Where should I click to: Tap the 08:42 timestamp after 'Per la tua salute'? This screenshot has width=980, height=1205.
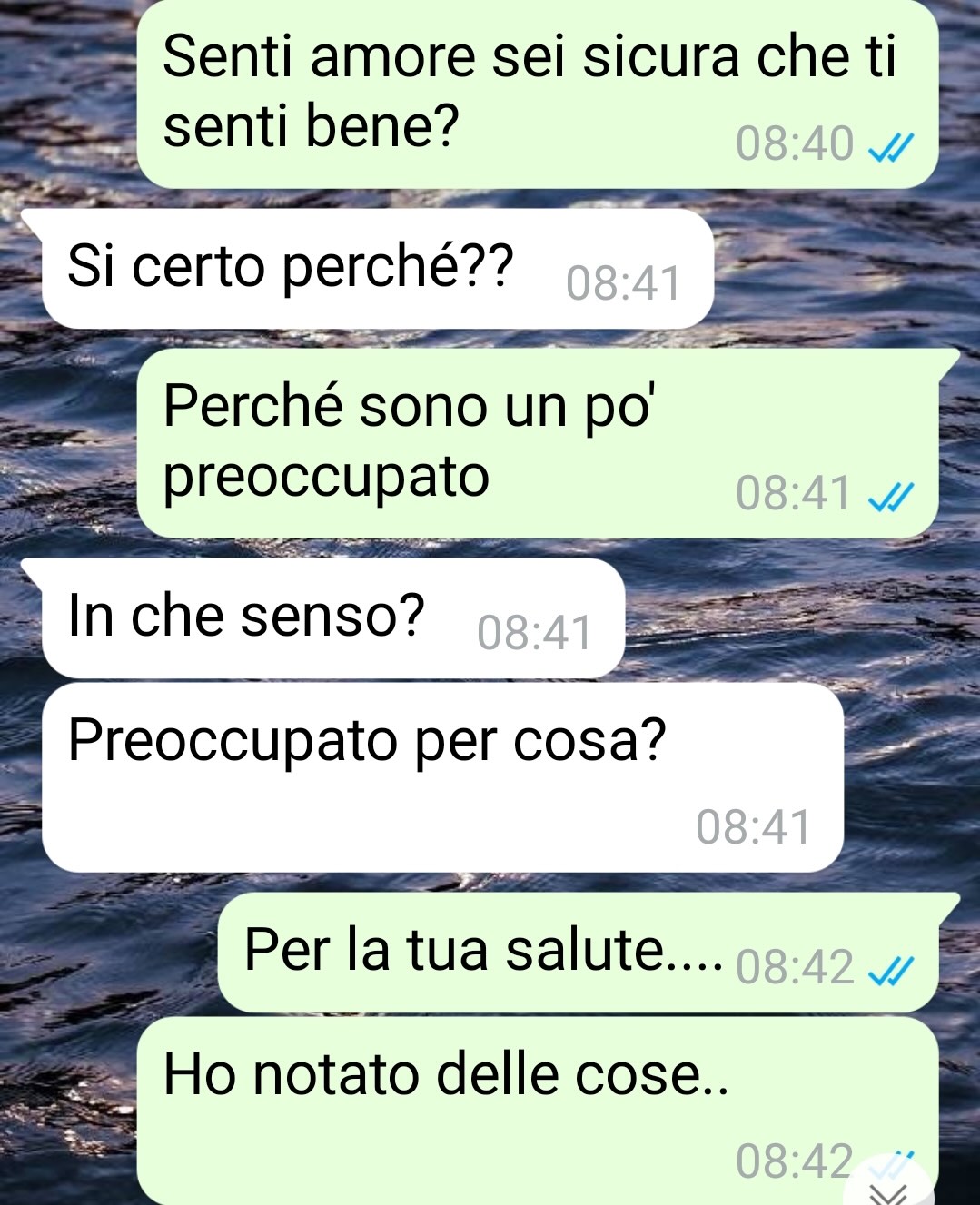795,968
